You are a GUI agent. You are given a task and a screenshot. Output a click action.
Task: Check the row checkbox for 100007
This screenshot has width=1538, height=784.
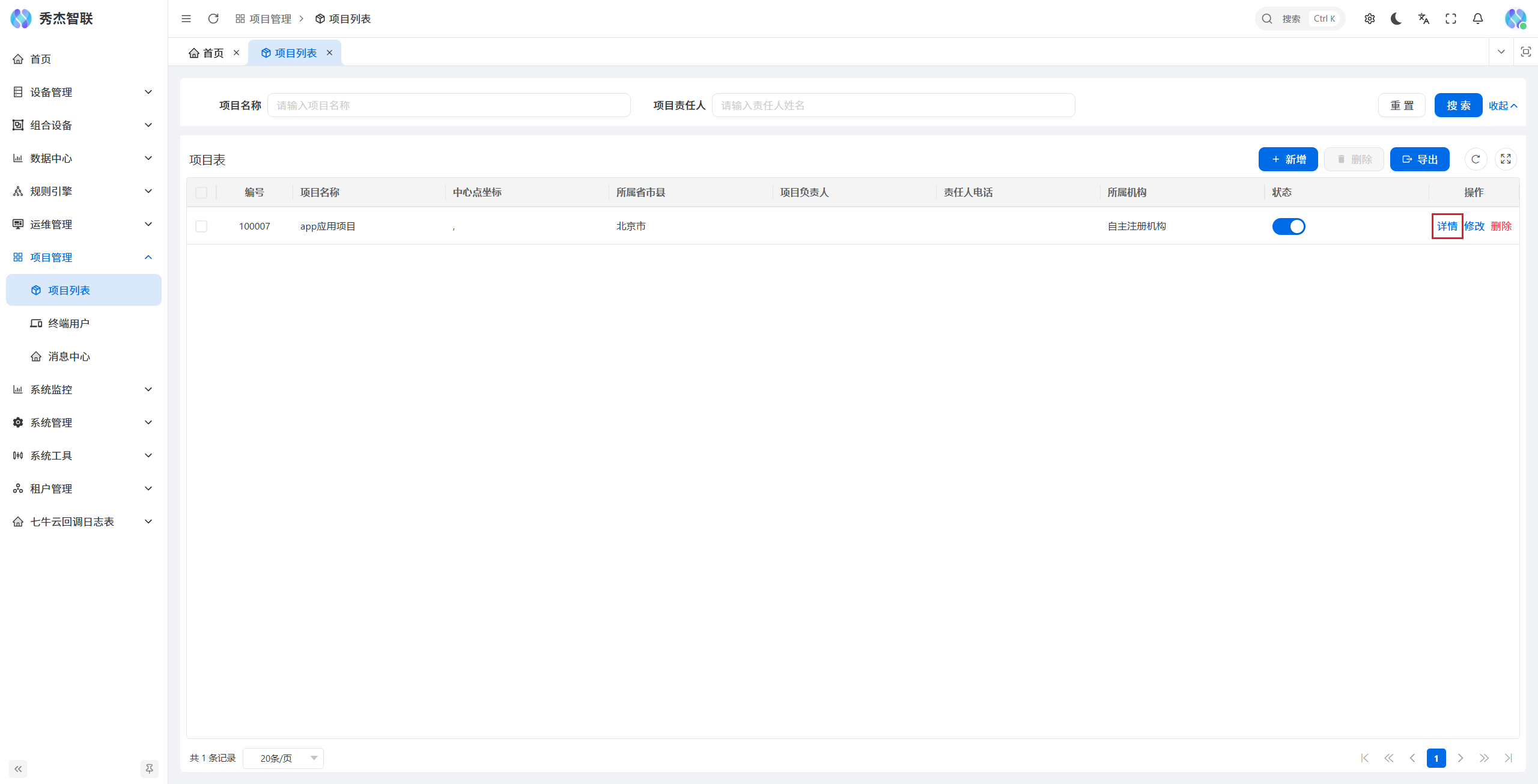pyautogui.click(x=201, y=226)
